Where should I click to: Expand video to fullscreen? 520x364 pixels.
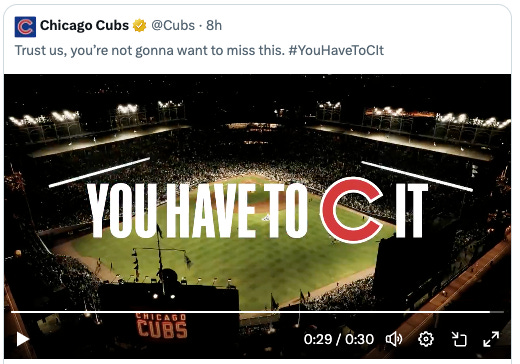(491, 339)
